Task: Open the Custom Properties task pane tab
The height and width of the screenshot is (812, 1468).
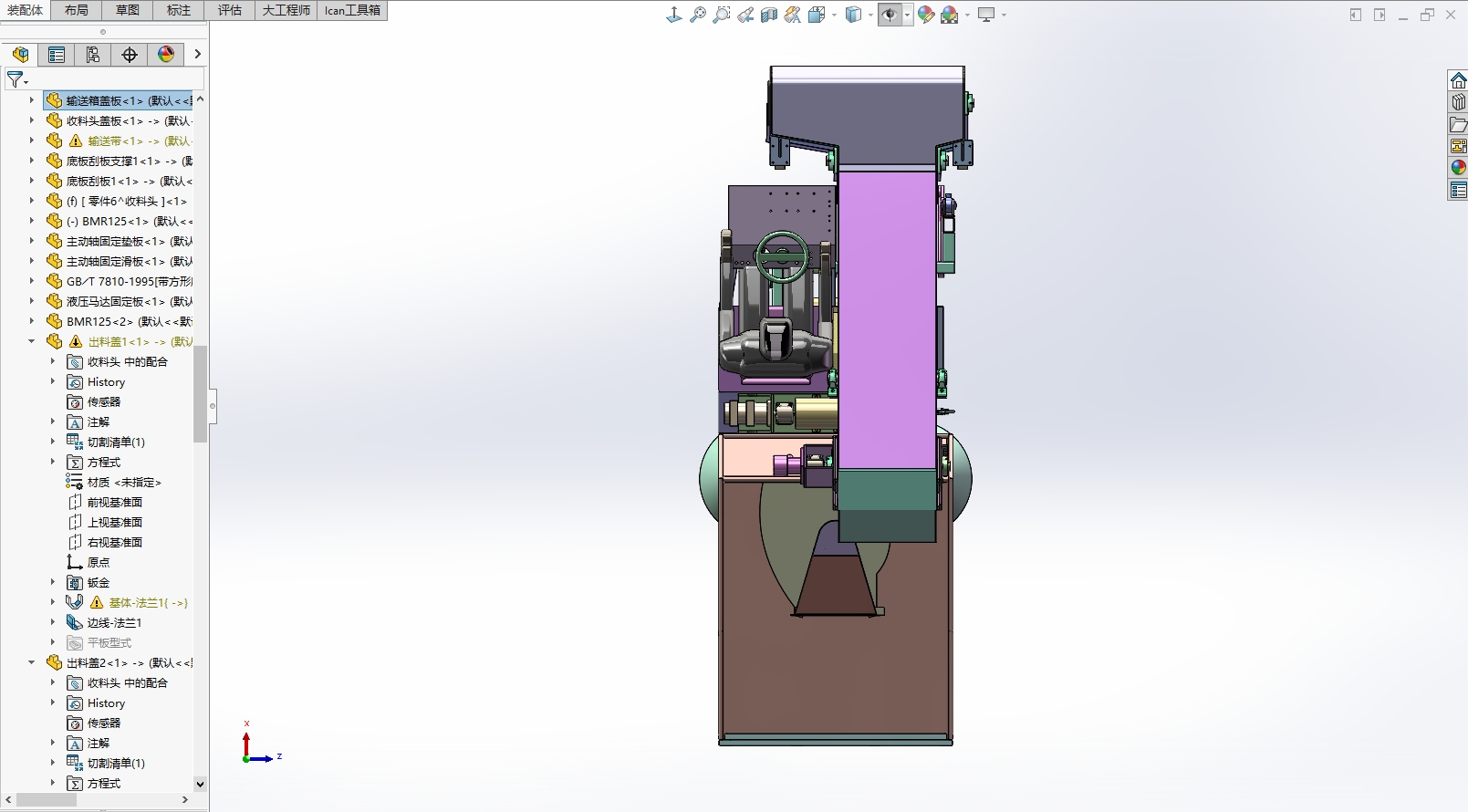Action: click(x=1458, y=190)
